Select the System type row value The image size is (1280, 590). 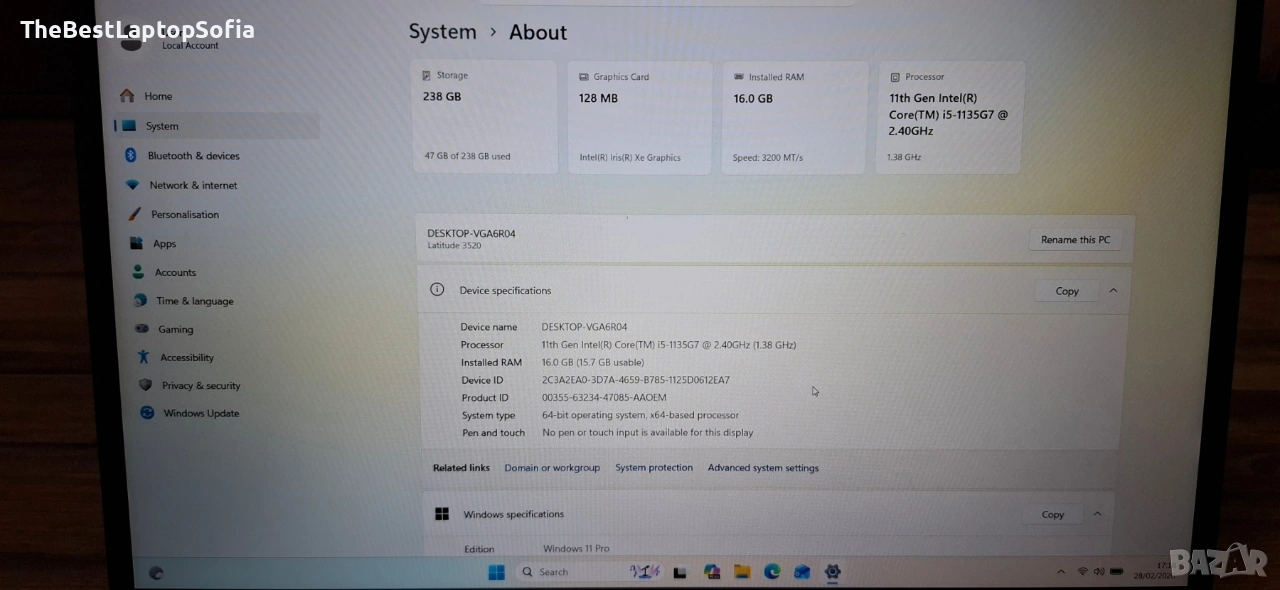[x=640, y=415]
